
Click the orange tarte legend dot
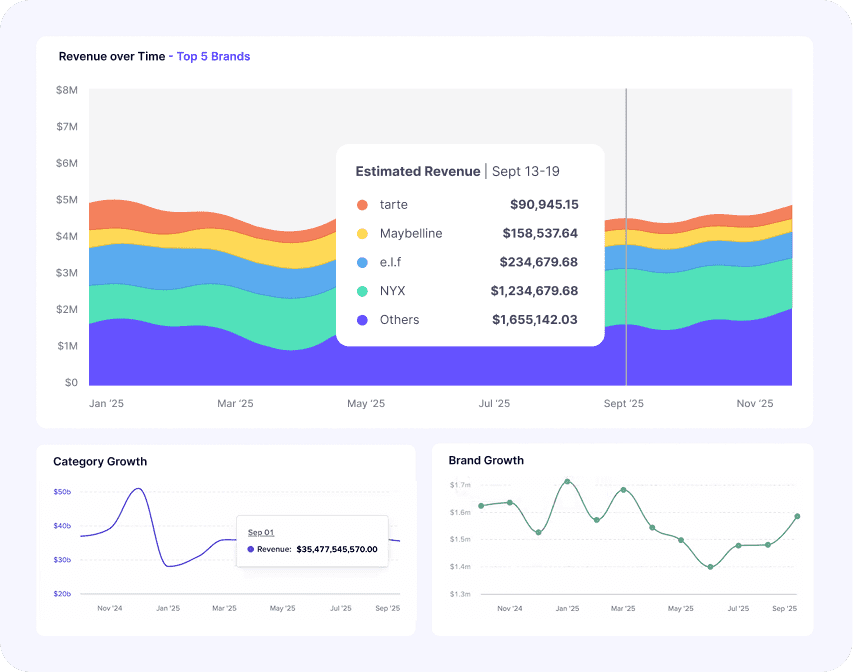tap(362, 205)
